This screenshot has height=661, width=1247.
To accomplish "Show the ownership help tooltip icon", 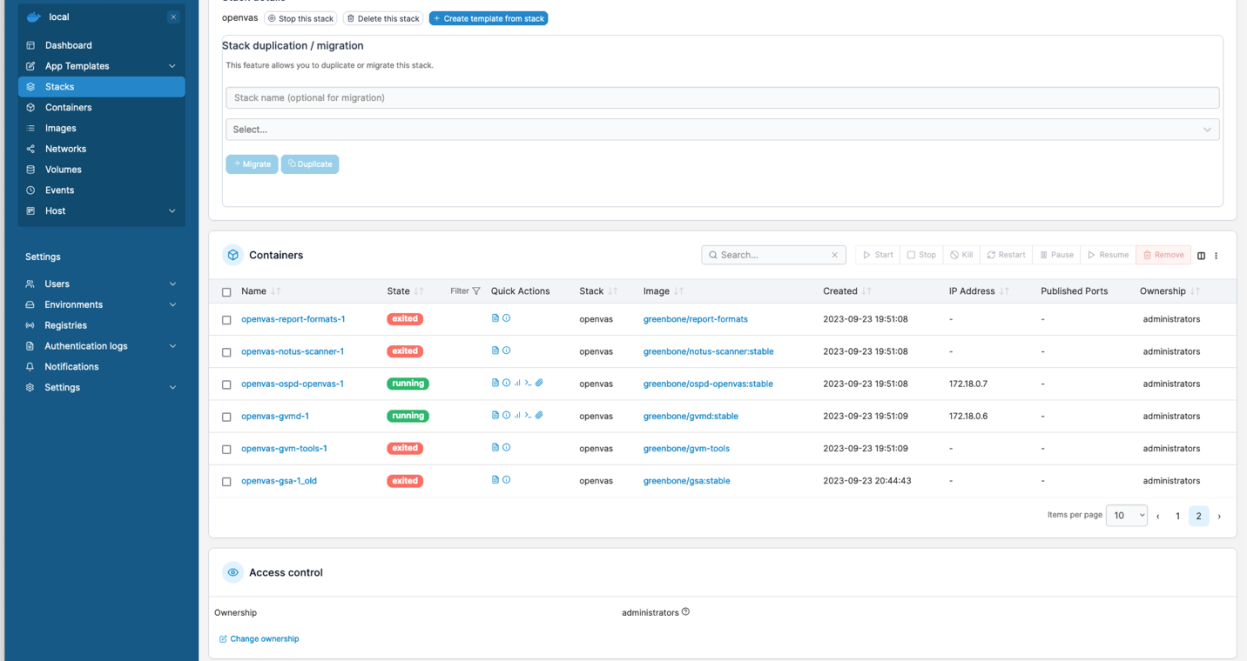I will 686,612.
